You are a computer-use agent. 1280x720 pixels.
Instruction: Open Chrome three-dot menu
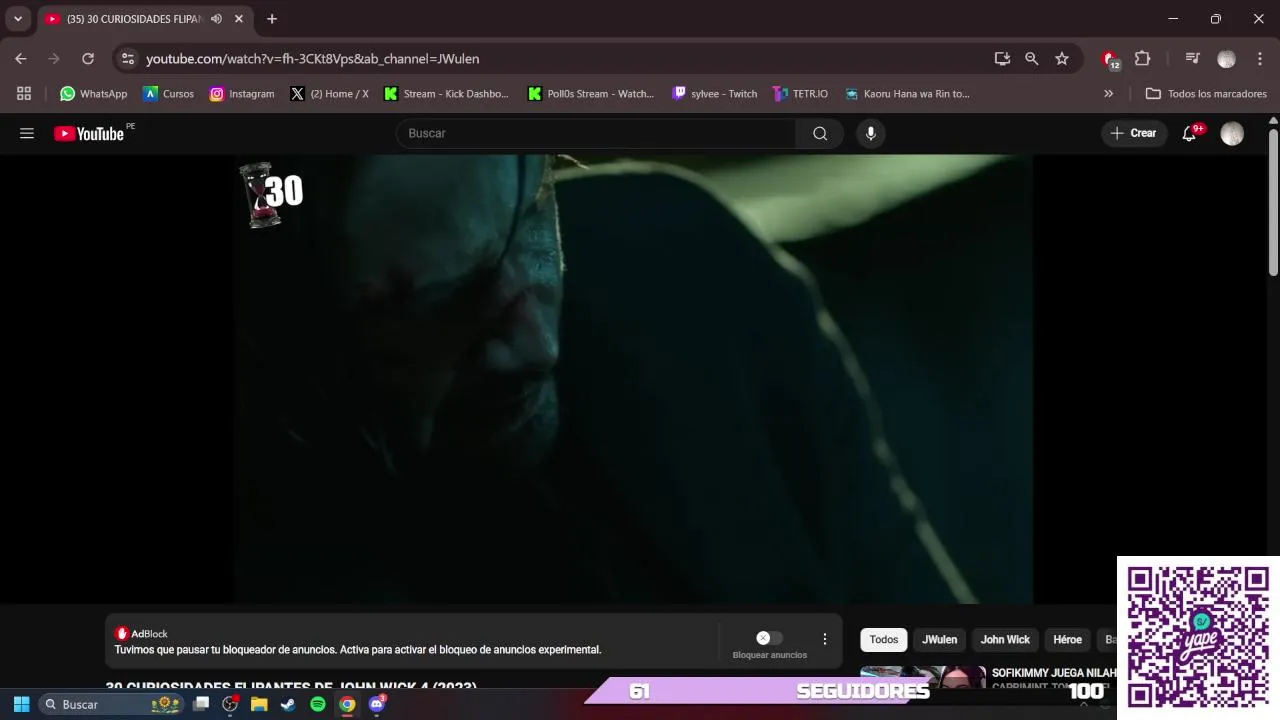1259,59
